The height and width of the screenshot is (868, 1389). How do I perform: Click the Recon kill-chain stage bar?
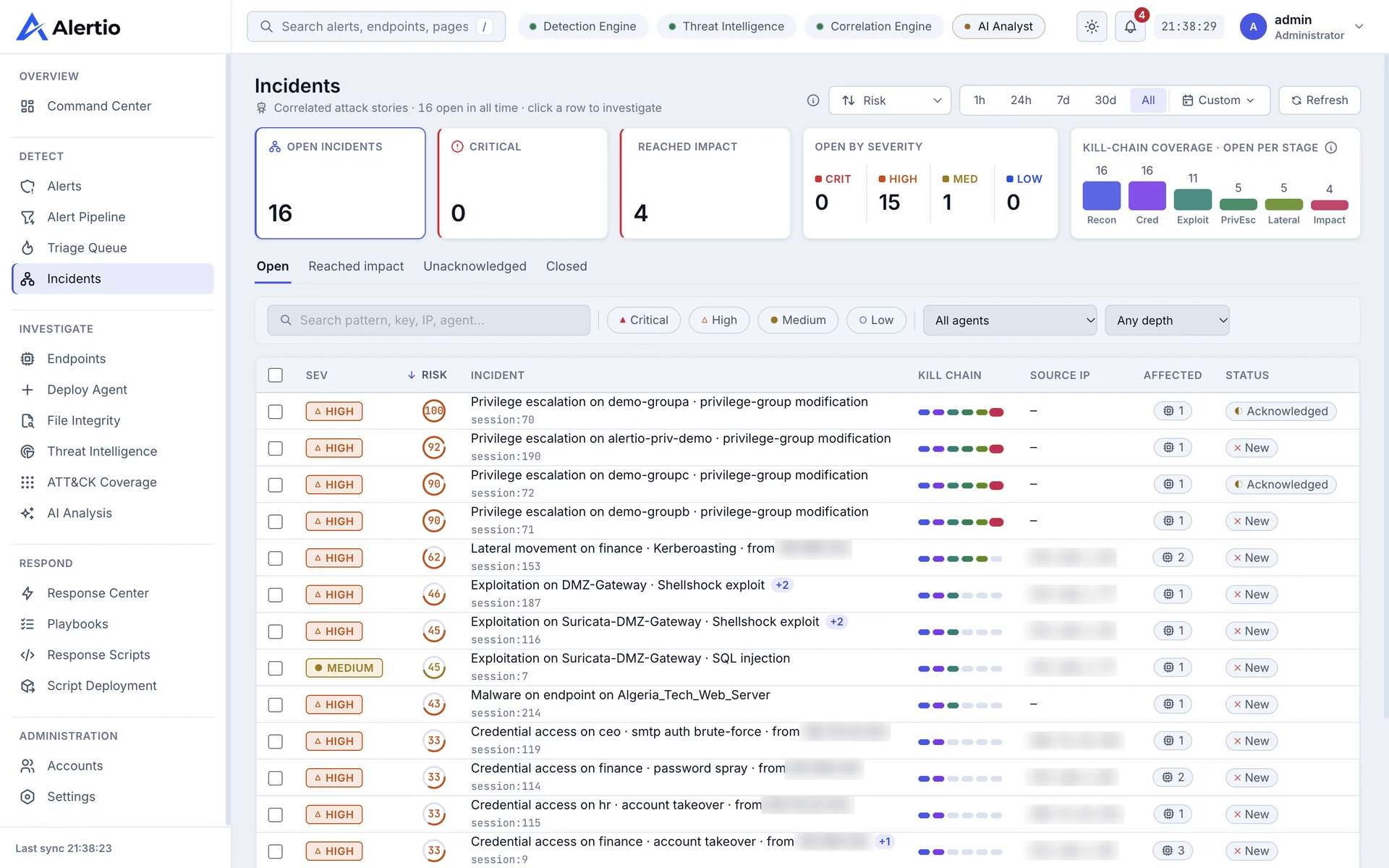click(1101, 196)
